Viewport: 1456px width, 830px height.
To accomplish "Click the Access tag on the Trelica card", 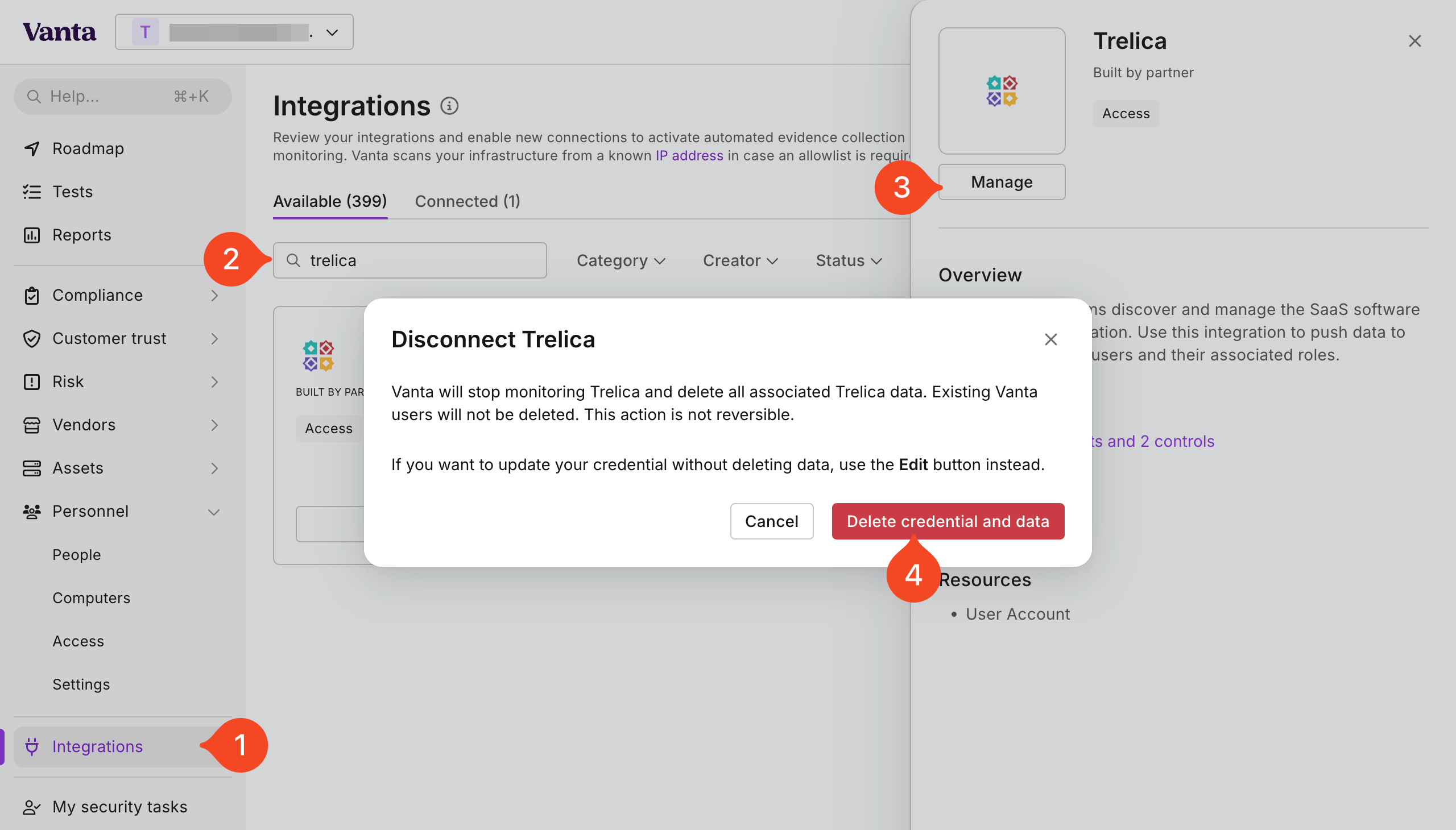I will pos(329,428).
